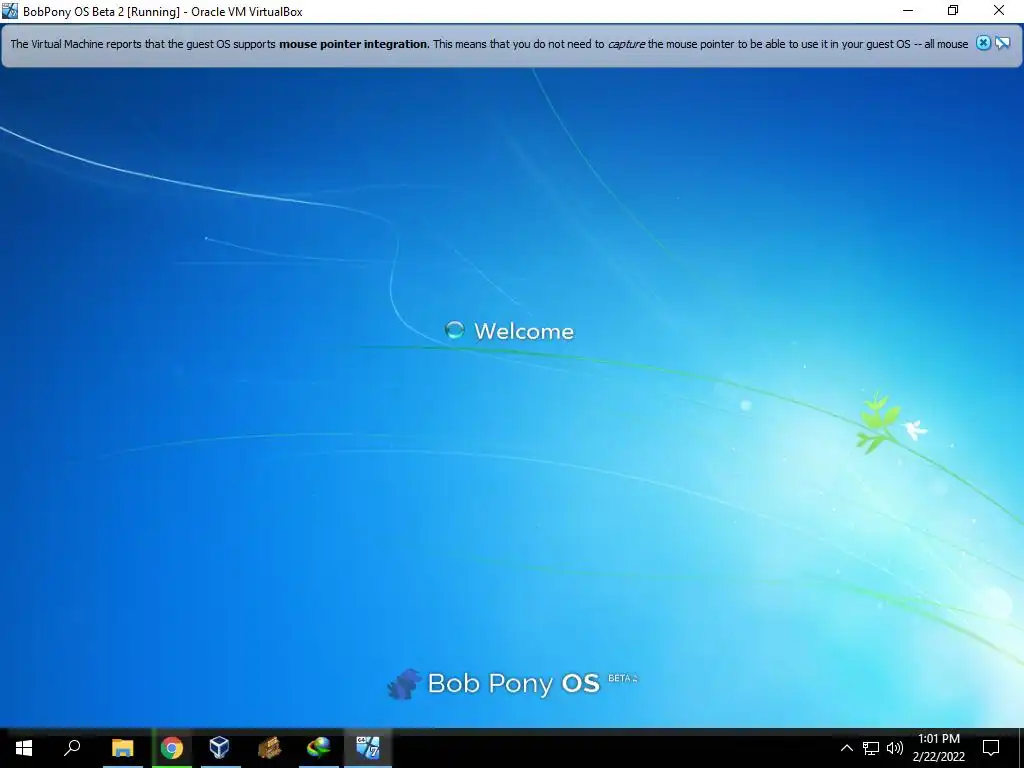Screen dimensions: 1024x768
Task: Open File Explorer from taskbar
Action: pyautogui.click(x=123, y=748)
